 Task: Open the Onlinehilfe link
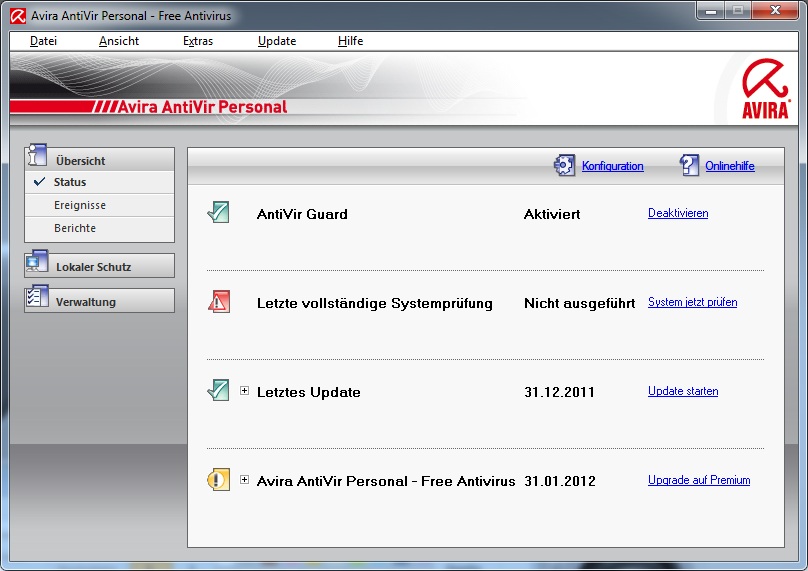(730, 166)
